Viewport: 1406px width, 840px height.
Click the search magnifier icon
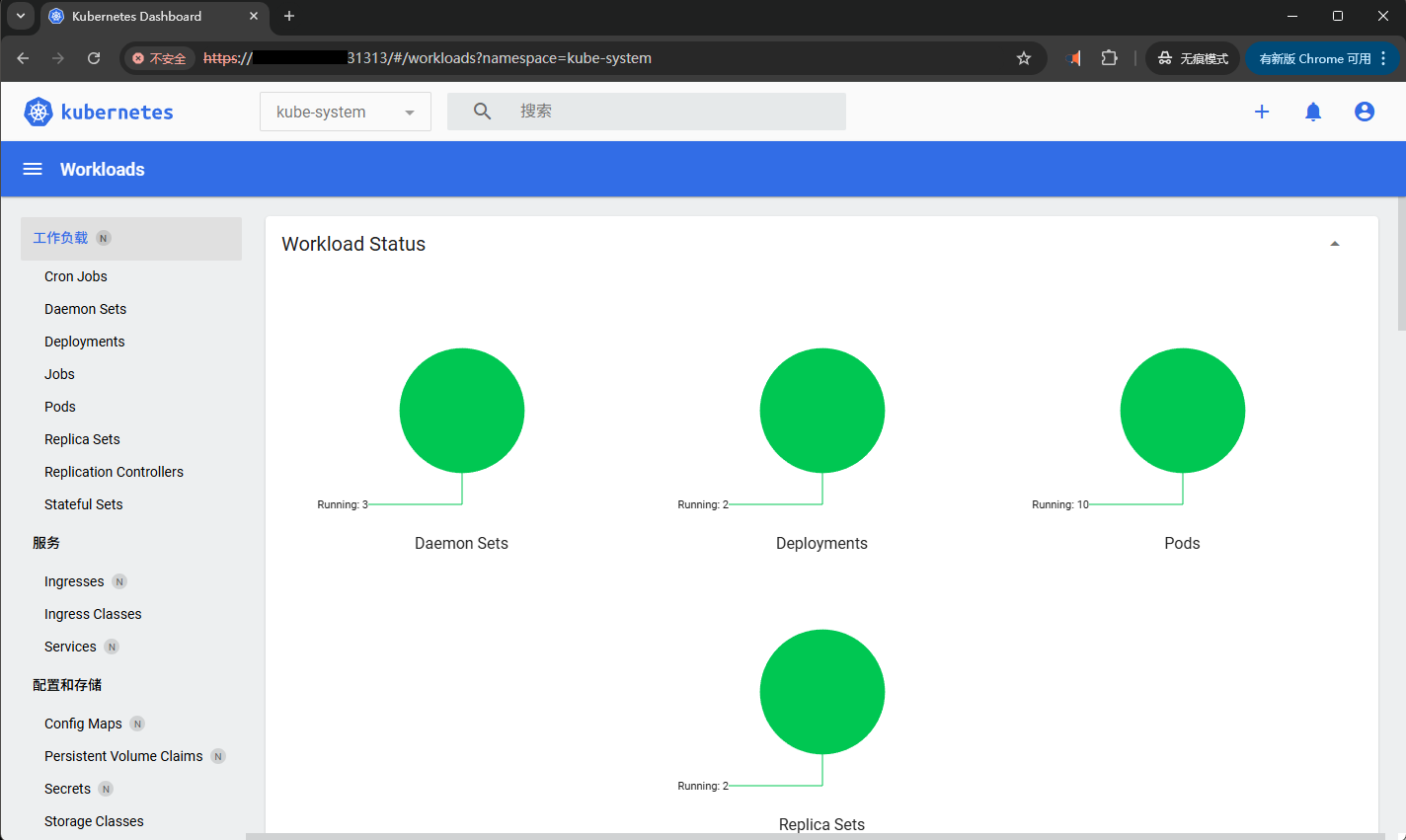click(482, 112)
